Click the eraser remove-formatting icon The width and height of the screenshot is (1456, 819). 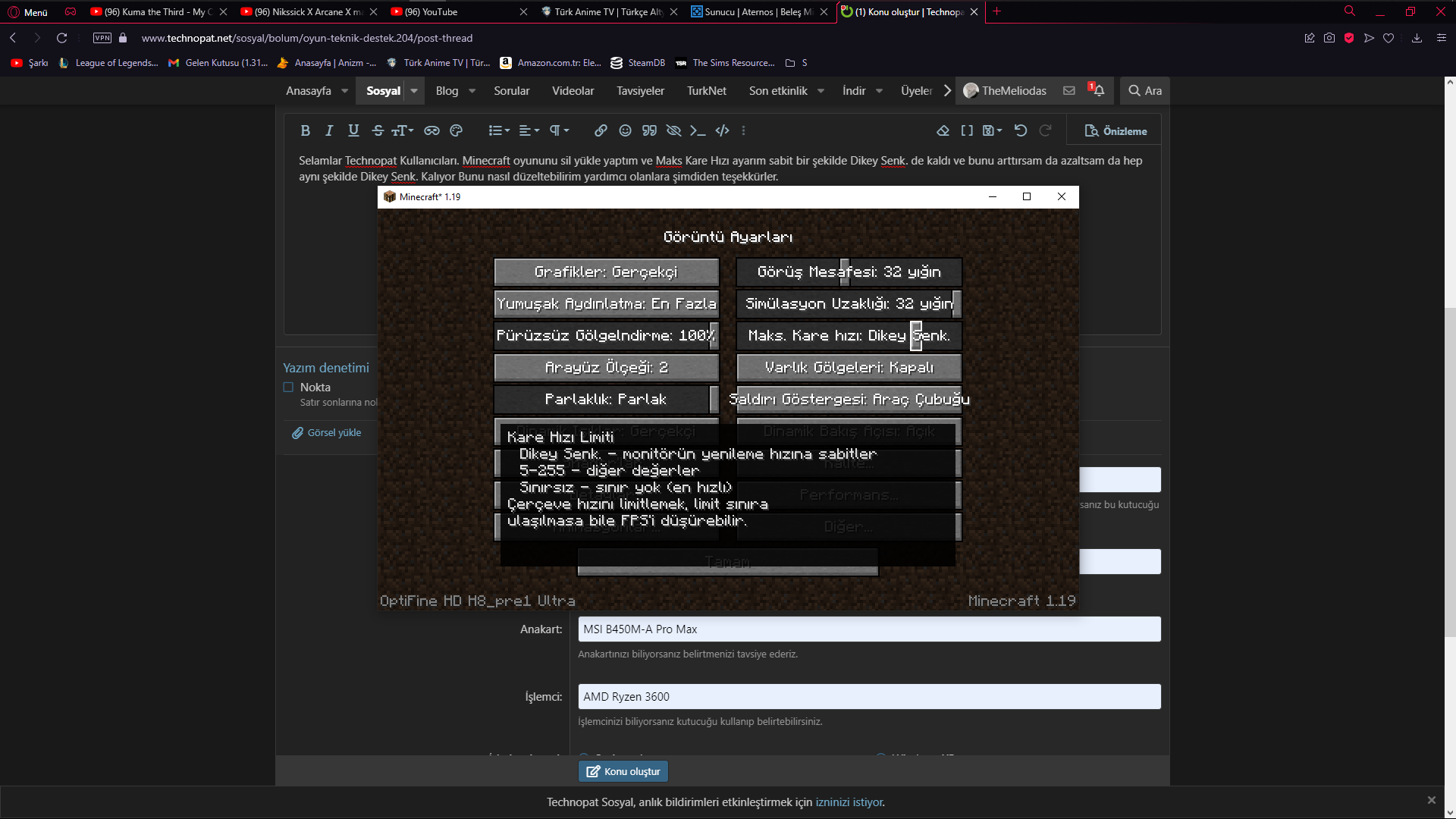coord(943,130)
